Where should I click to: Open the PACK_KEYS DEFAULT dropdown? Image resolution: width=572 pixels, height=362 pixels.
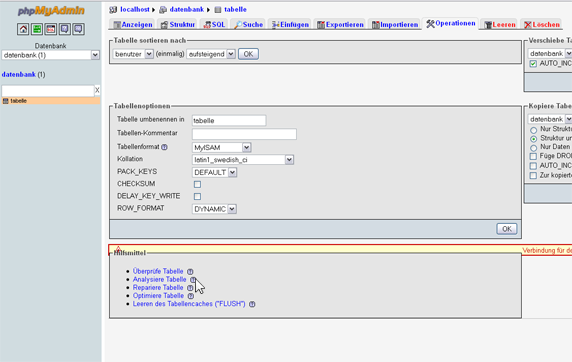[214, 172]
